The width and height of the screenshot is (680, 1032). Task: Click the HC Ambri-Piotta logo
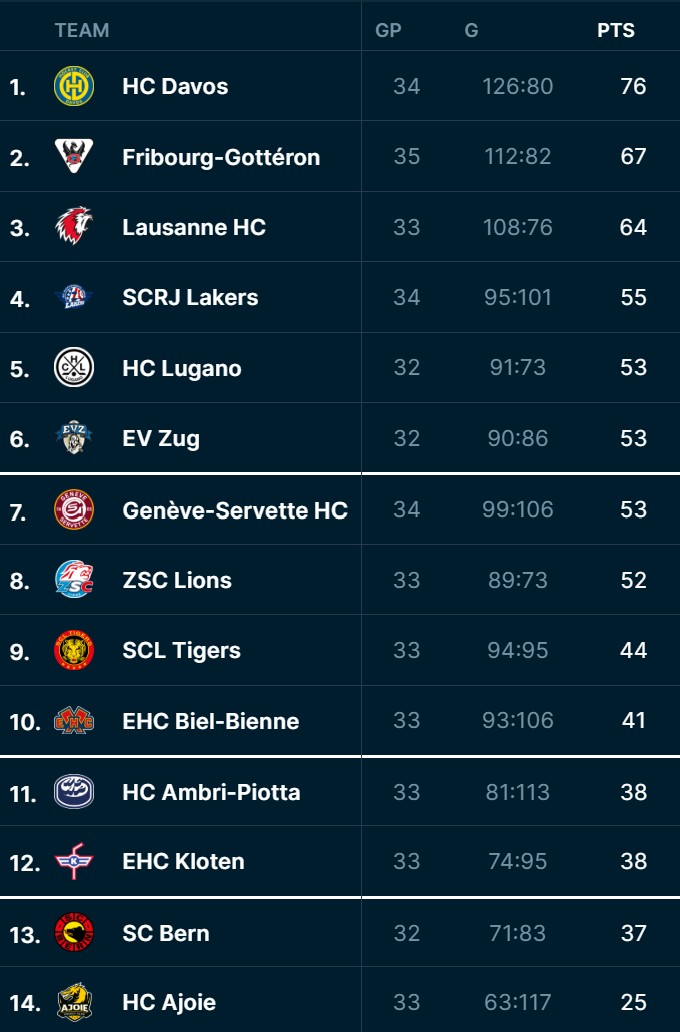click(74, 792)
